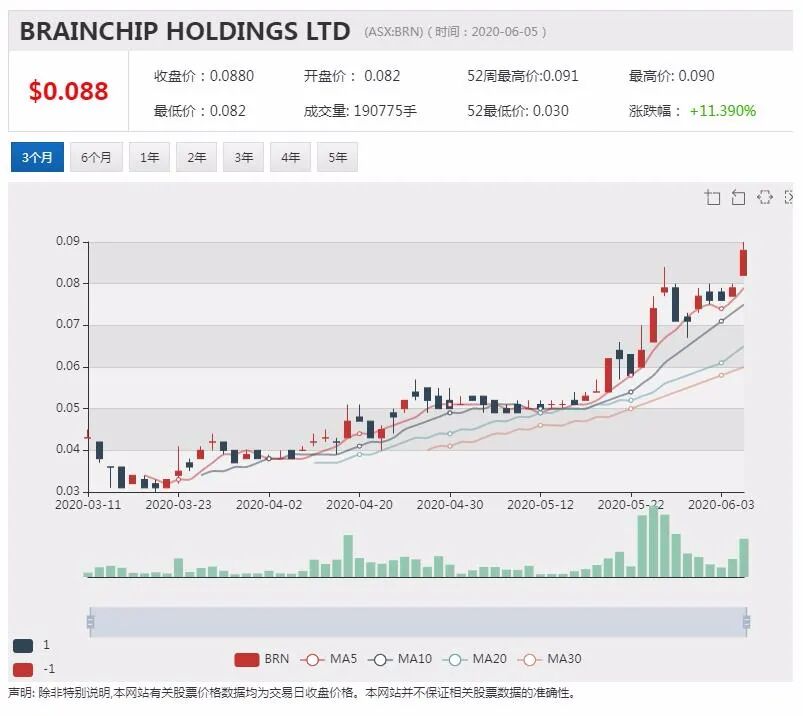Click the 2020-03-11 axis date label
Image resolution: width=803 pixels, height=716 pixels.
click(88, 505)
